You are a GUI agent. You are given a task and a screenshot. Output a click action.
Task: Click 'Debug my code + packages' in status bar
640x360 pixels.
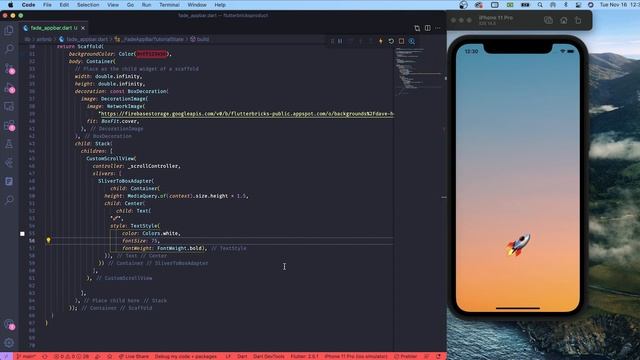(186, 356)
